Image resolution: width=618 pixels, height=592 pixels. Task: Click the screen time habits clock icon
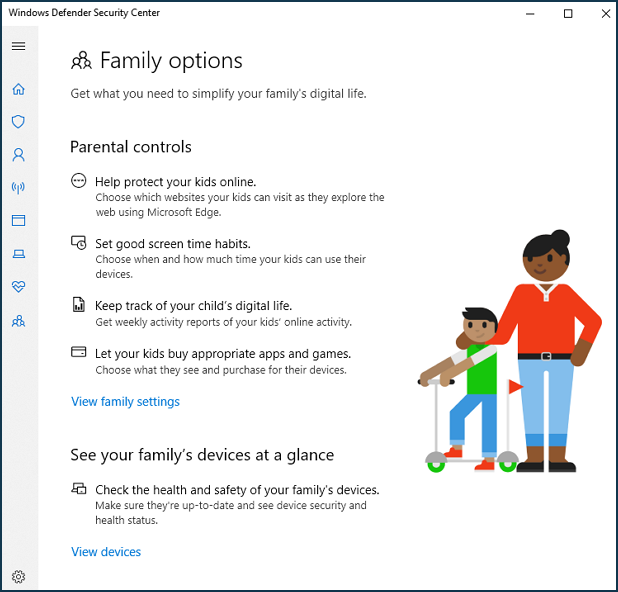coord(78,243)
